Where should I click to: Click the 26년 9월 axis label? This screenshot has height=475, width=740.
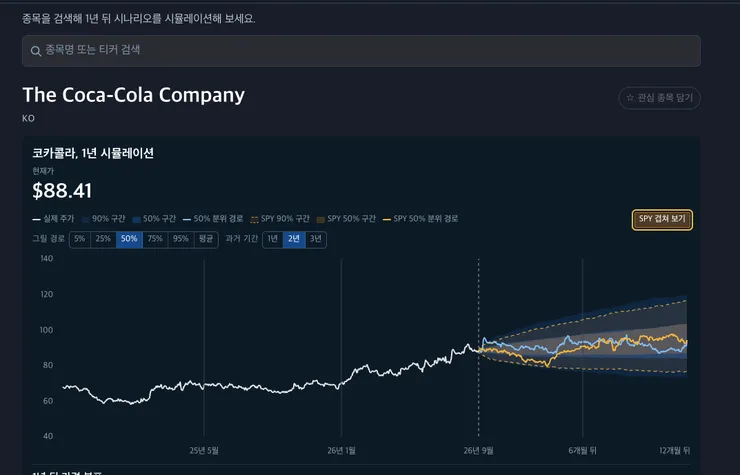click(x=478, y=450)
